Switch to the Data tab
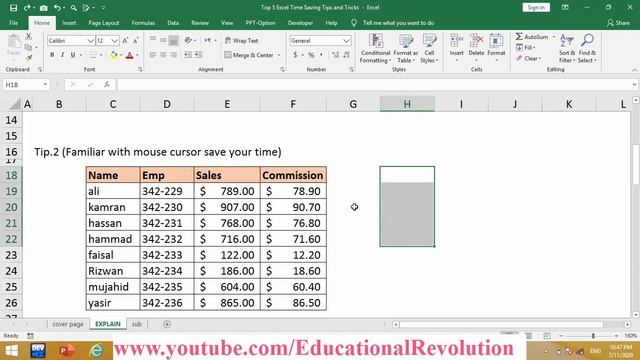Viewport: 640px width, 360px height. [173, 23]
